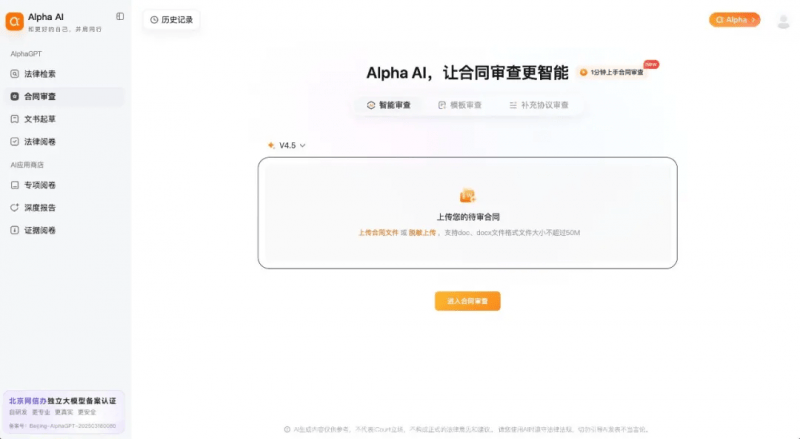Click the 合同审查 sidebar icon
The height and width of the screenshot is (439, 800).
(15, 96)
